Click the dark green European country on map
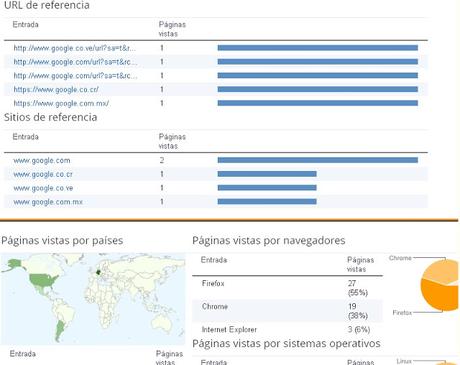460x365 pixels. (x=98, y=272)
